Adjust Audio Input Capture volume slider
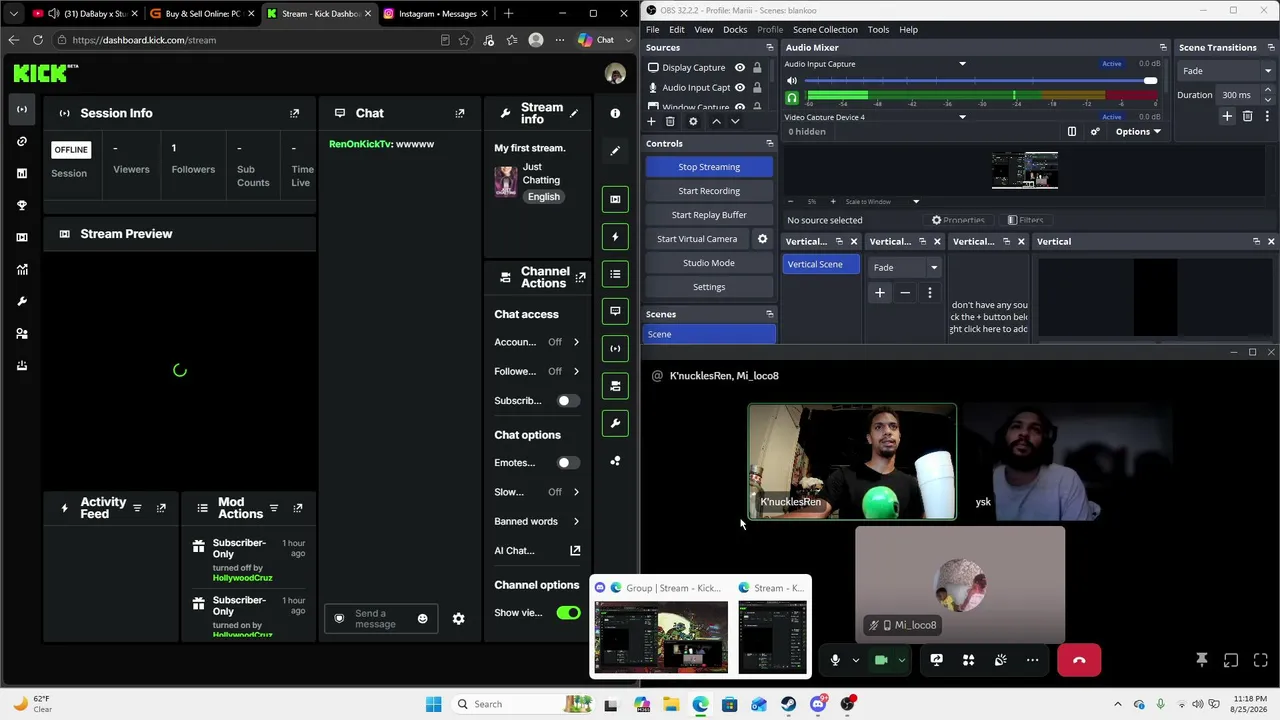This screenshot has width=1280, height=720. (982, 81)
